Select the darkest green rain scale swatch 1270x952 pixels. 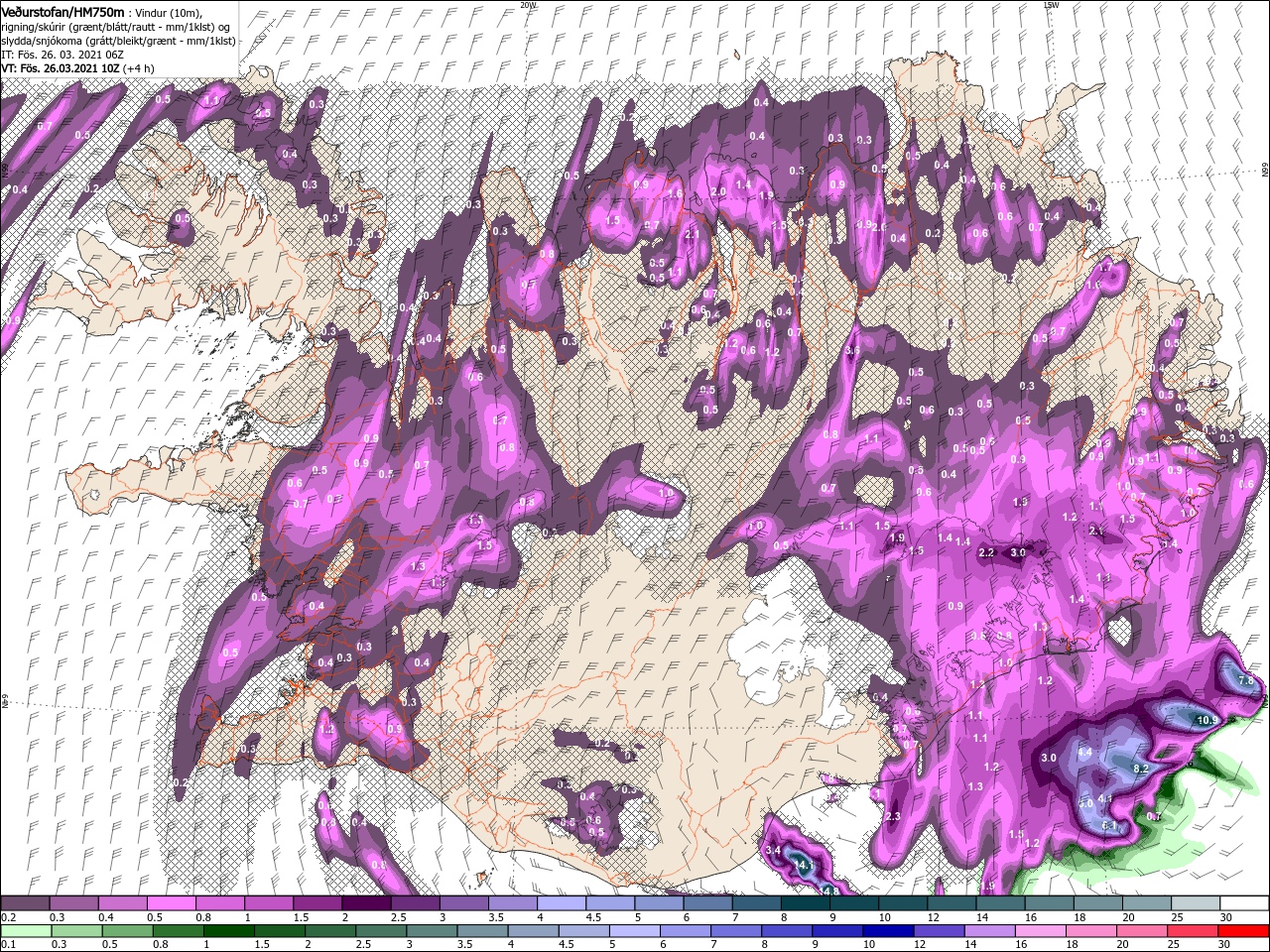click(228, 930)
